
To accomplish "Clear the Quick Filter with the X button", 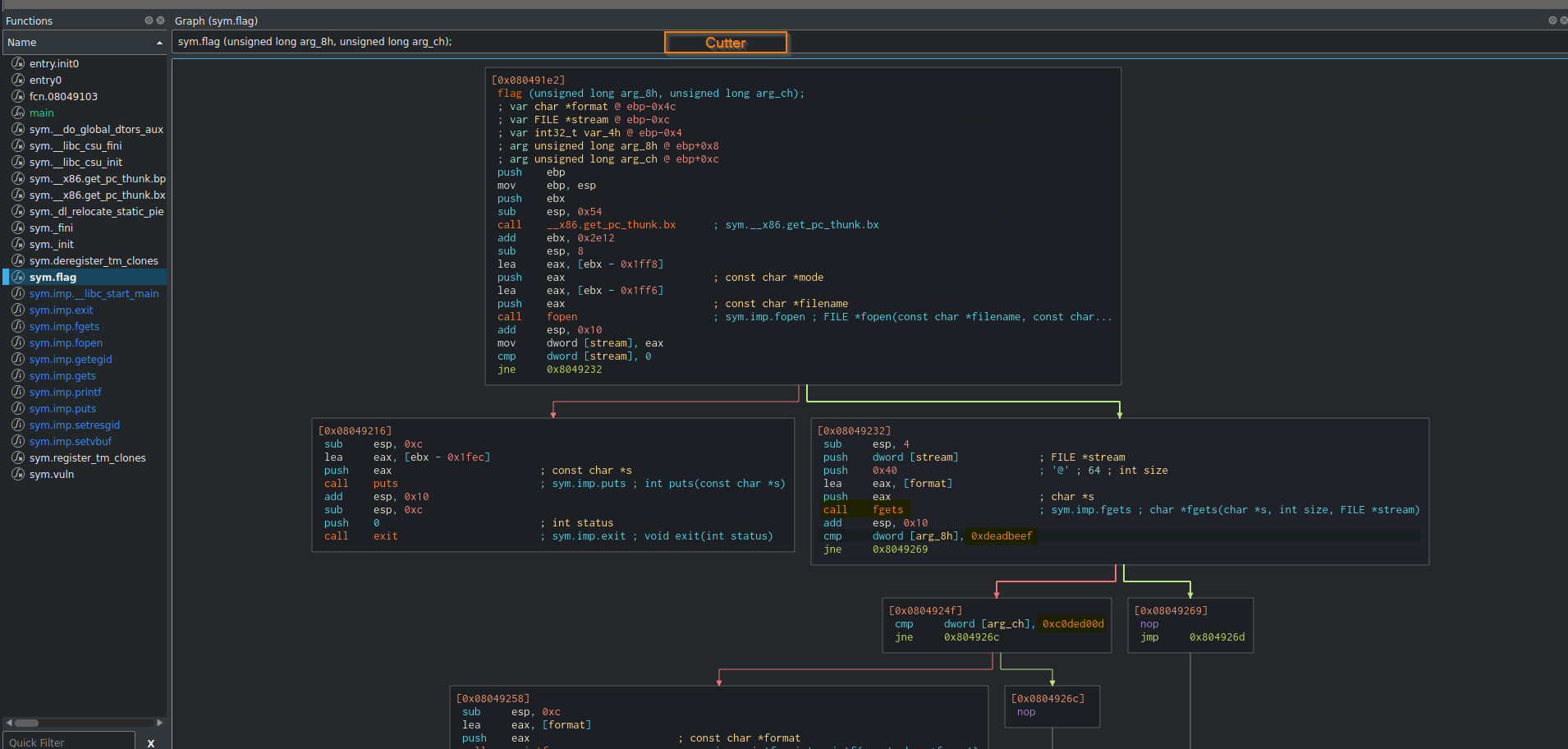I will pos(151,742).
